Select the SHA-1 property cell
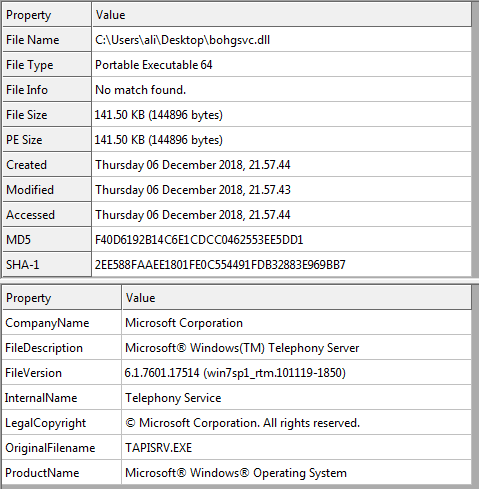479x489 pixels. click(47, 265)
